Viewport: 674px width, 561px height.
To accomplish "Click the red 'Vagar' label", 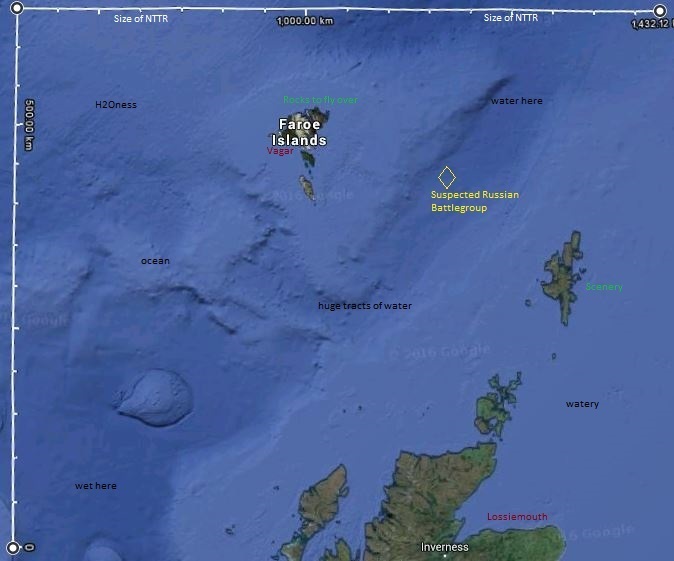I will tap(280, 151).
